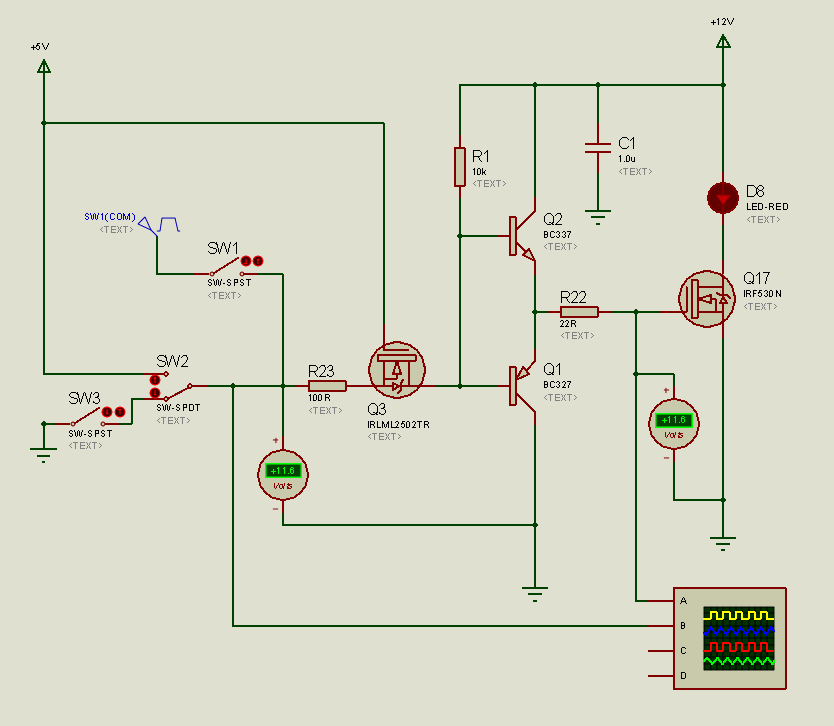
Task: Select the Q17 IRF530N MOSFET symbol
Action: pos(708,298)
